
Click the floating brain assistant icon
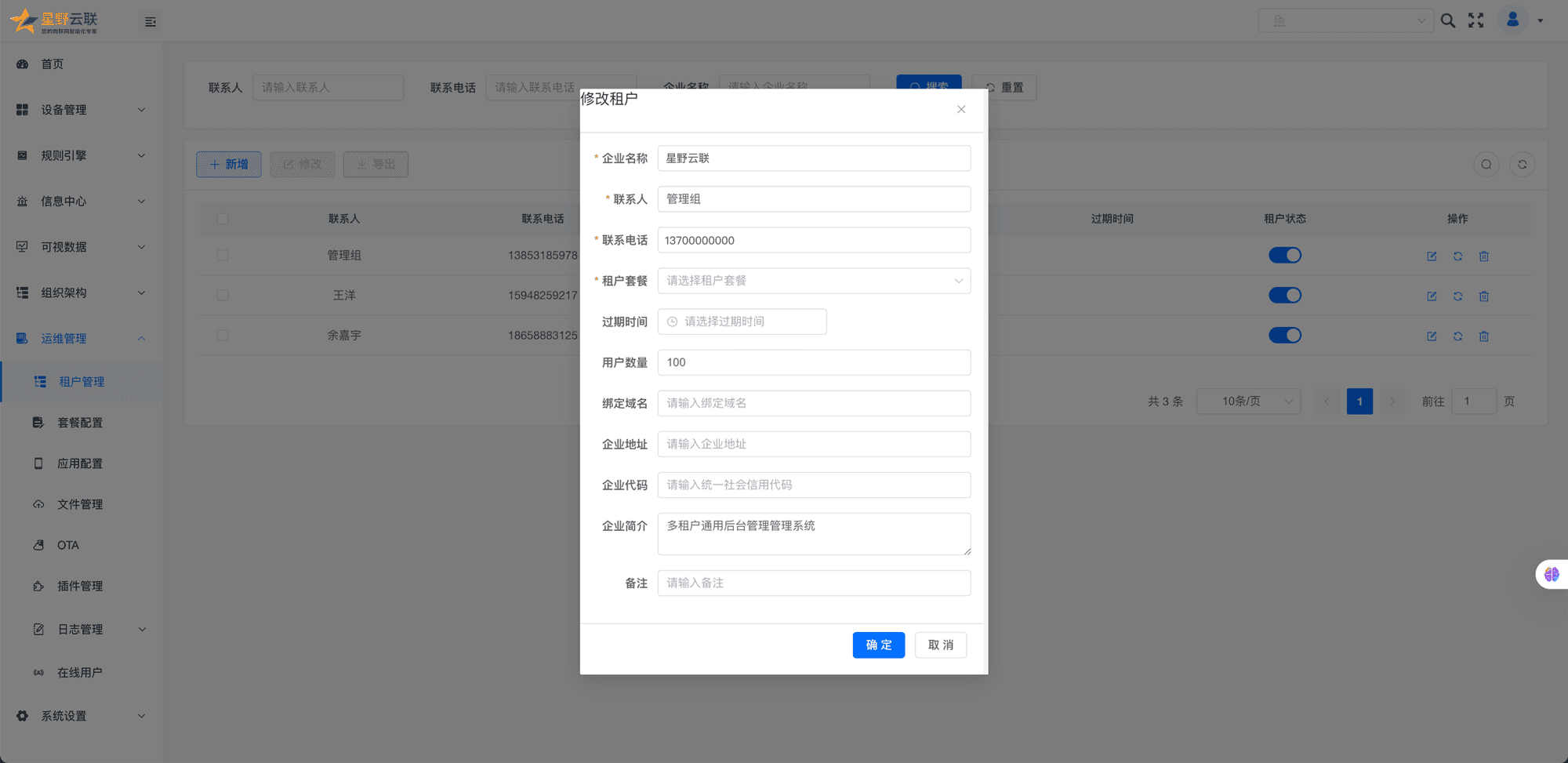click(1551, 575)
